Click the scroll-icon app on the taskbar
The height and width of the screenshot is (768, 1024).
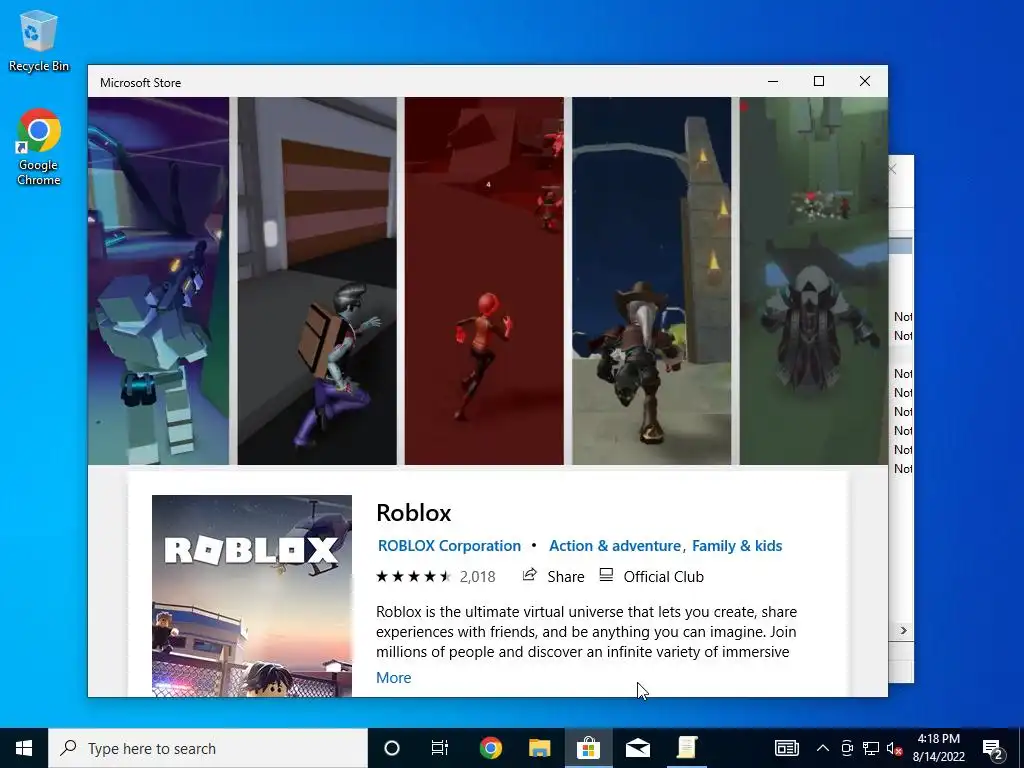tap(686, 748)
